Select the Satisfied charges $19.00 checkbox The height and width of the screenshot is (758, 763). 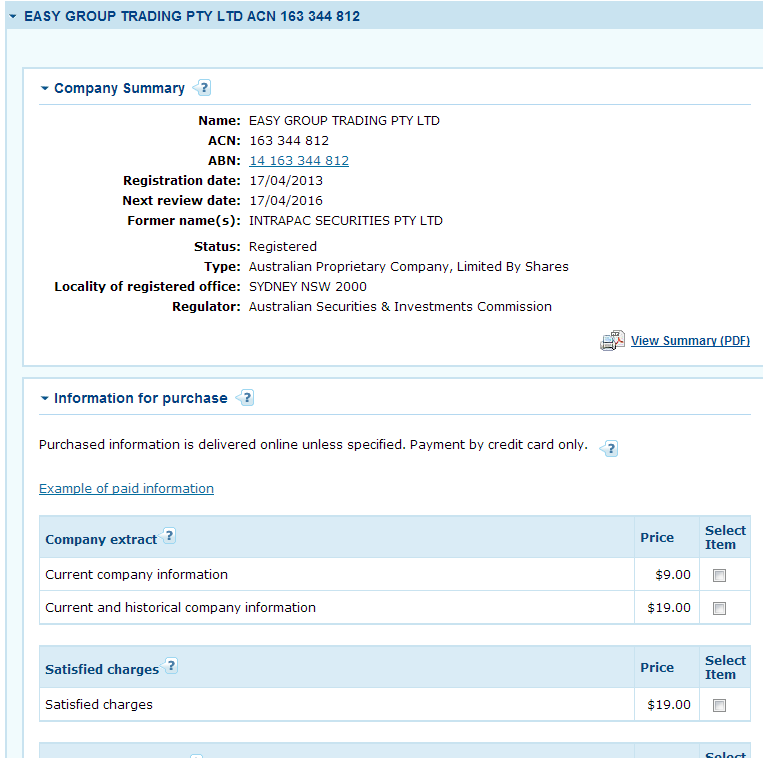click(x=719, y=705)
